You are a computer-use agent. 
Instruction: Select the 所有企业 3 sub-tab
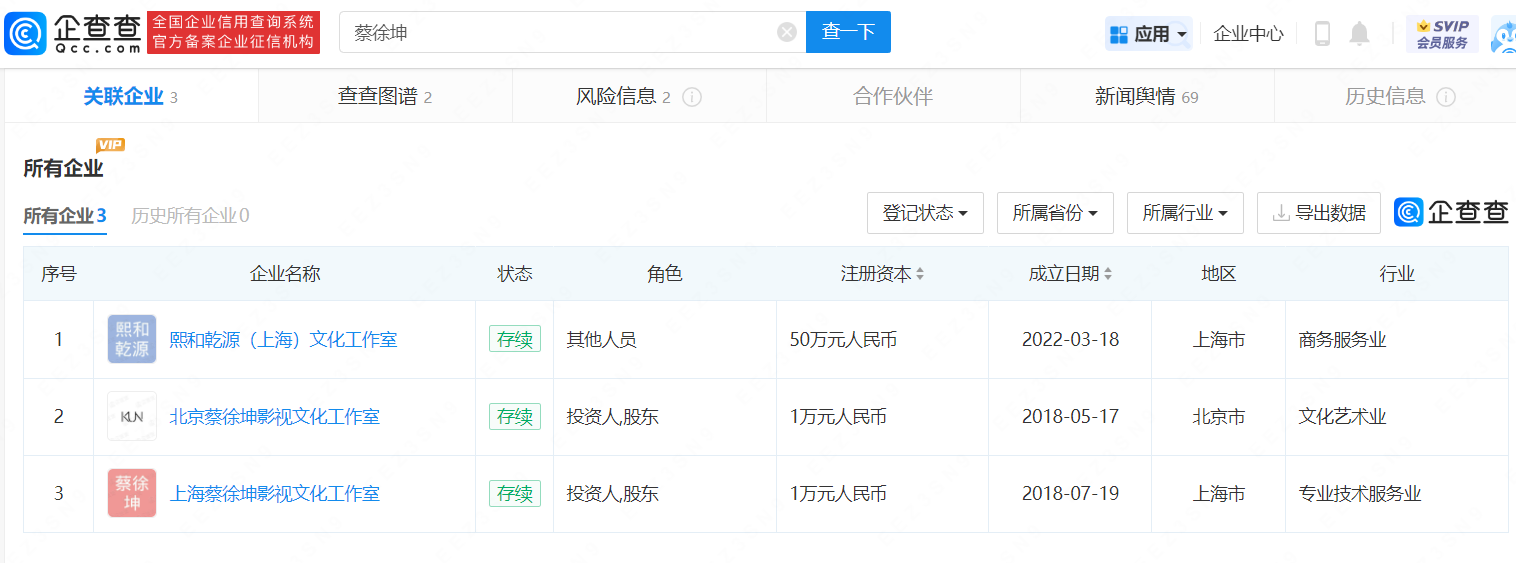tap(65, 216)
